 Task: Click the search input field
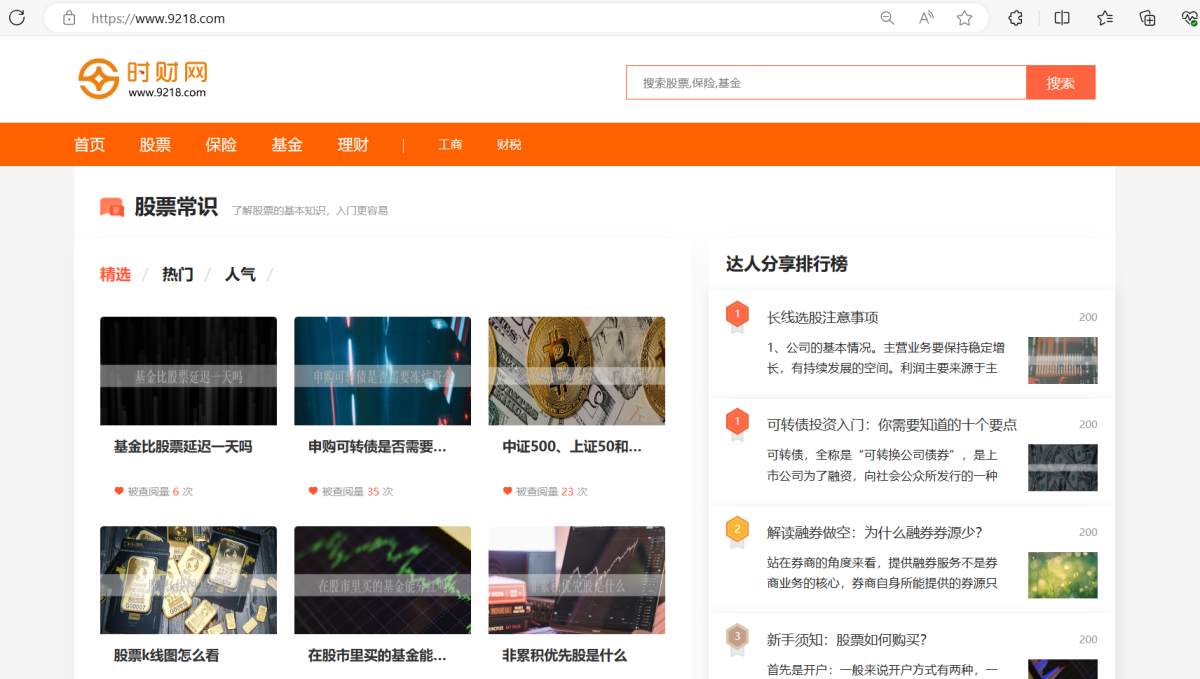[x=826, y=82]
